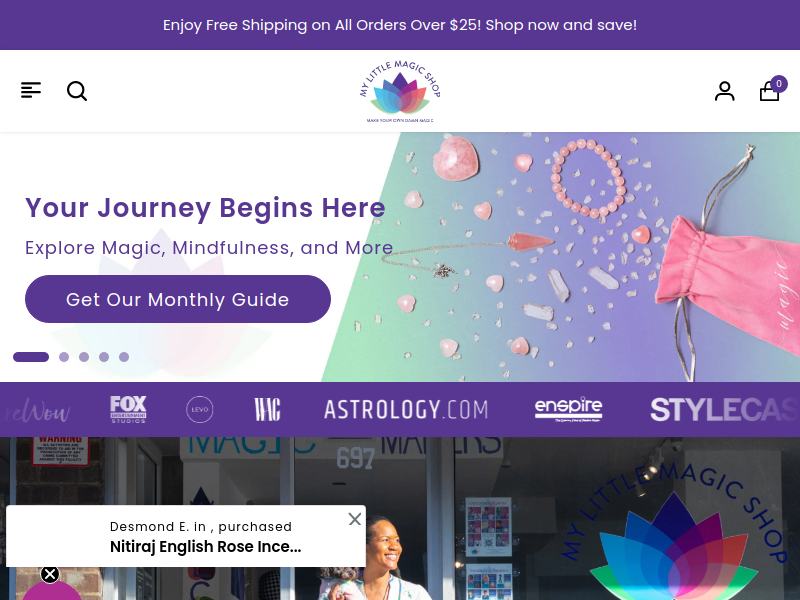
Task: Open the Nitiraj English Rose Incense product link
Action: [x=206, y=546]
